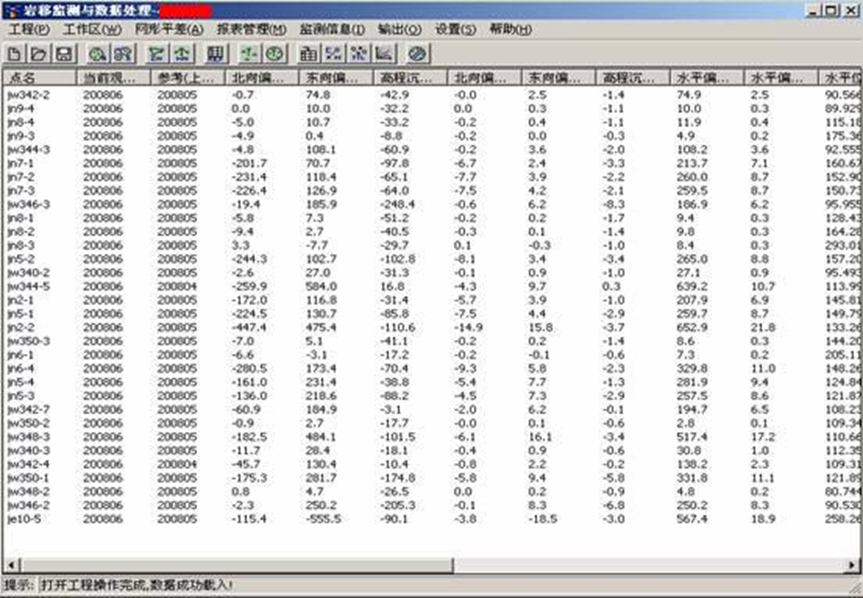Click the horizontal scrollbar left arrow
This screenshot has height=598, width=863.
[8, 566]
